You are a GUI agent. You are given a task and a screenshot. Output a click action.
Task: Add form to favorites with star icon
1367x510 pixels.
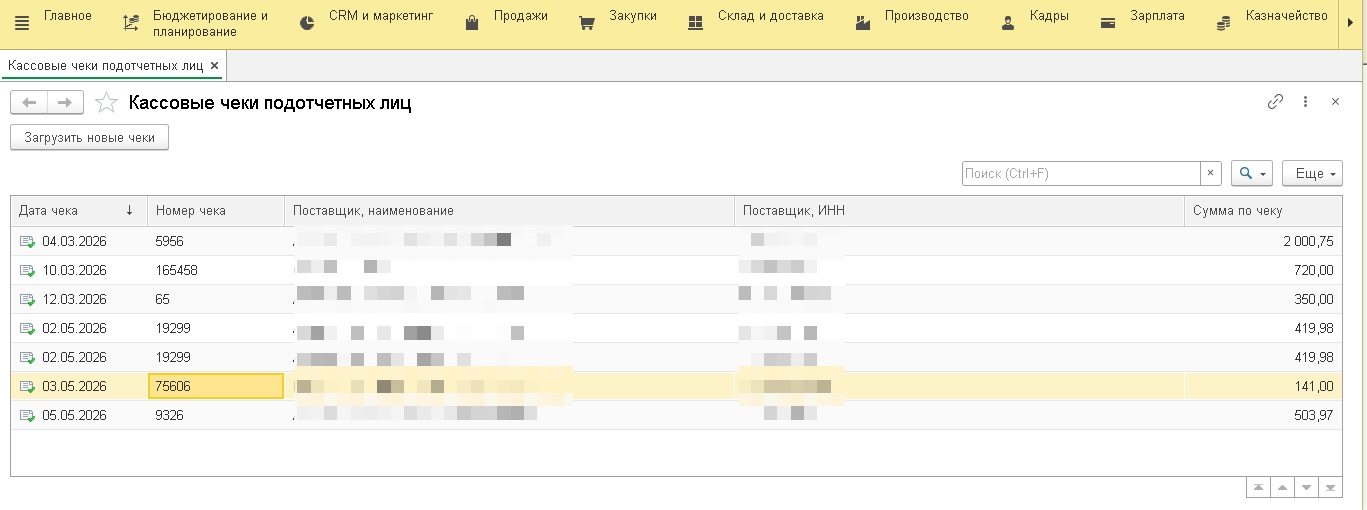(x=106, y=102)
